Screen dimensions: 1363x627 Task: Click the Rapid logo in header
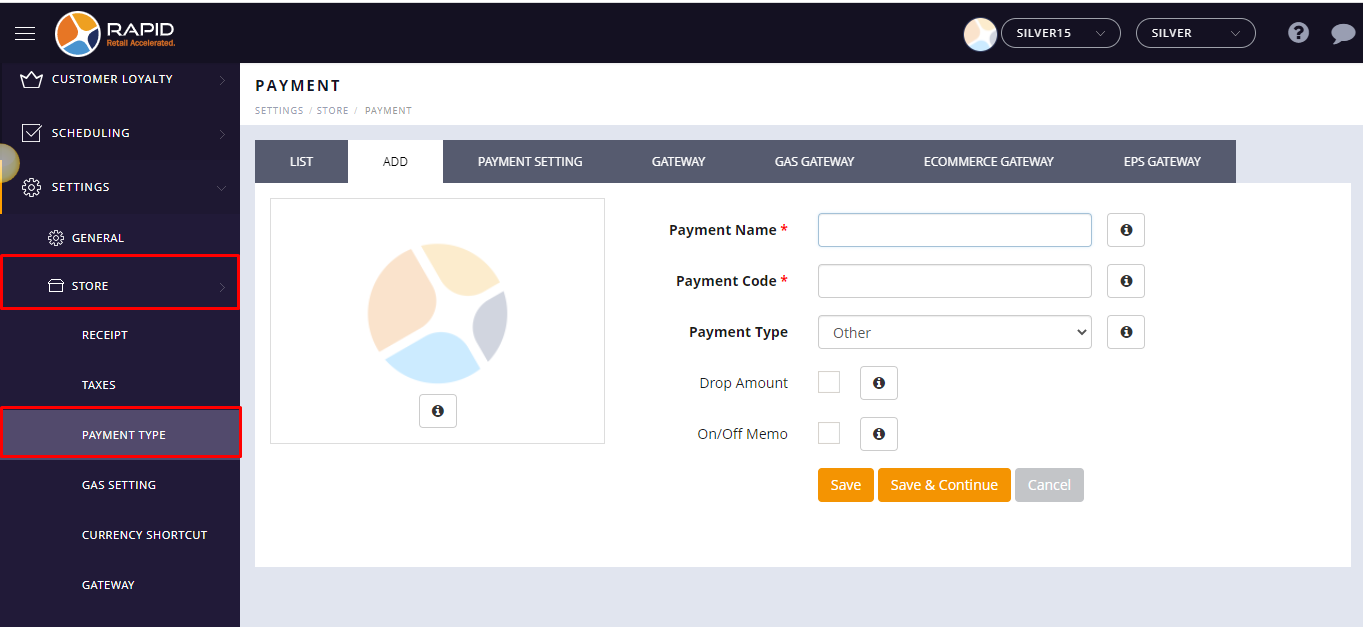(x=116, y=33)
